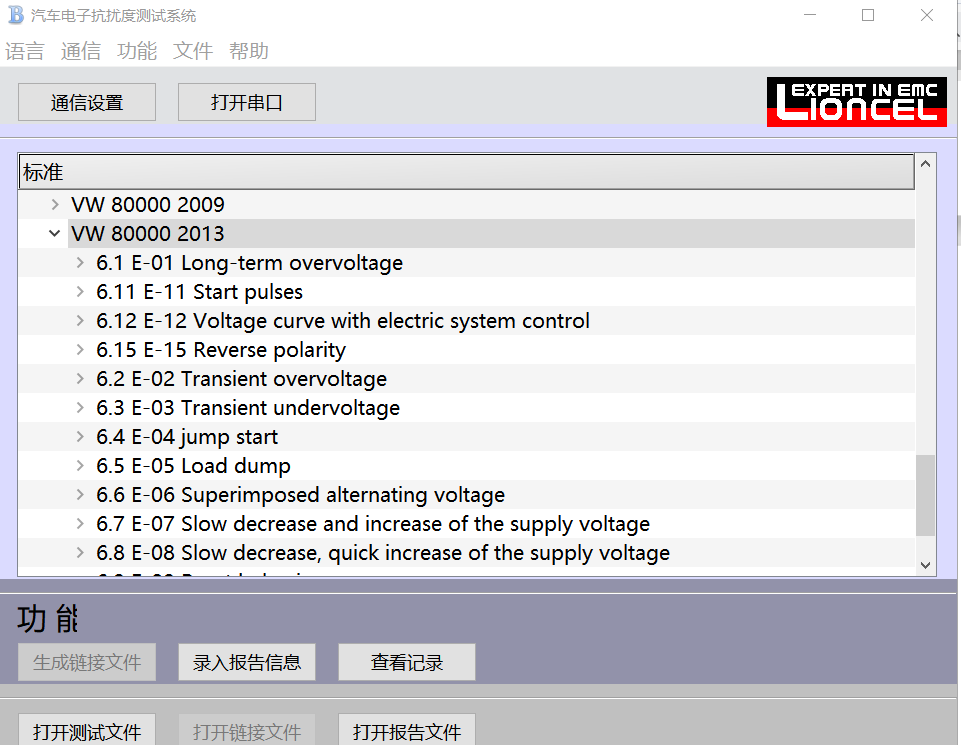The height and width of the screenshot is (745, 961).
Task: Click the tree list scroll-down arrow
Action: click(x=925, y=565)
